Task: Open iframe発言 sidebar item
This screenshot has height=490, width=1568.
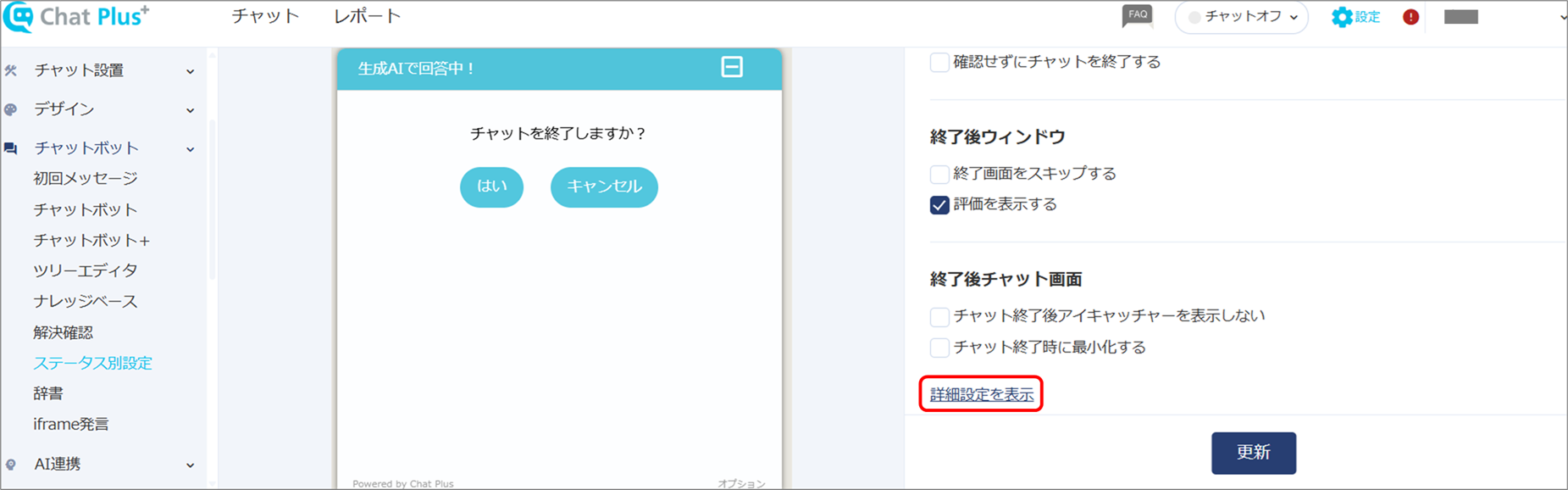Action: click(x=71, y=424)
